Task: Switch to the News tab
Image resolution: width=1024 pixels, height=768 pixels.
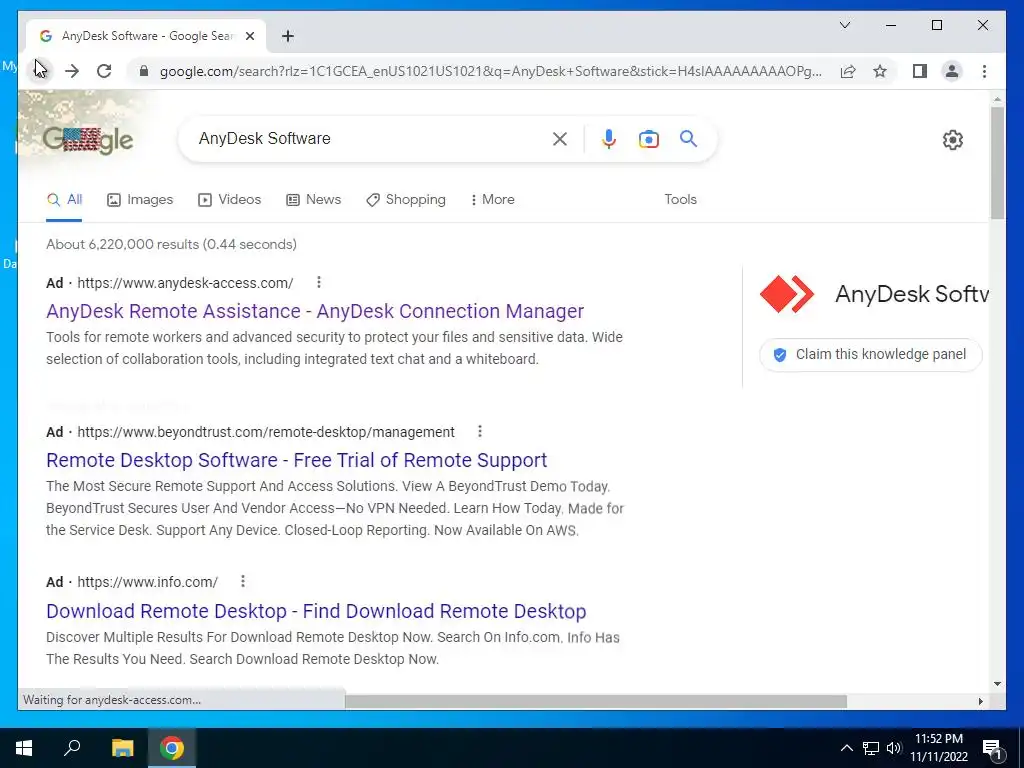Action: 313,200
